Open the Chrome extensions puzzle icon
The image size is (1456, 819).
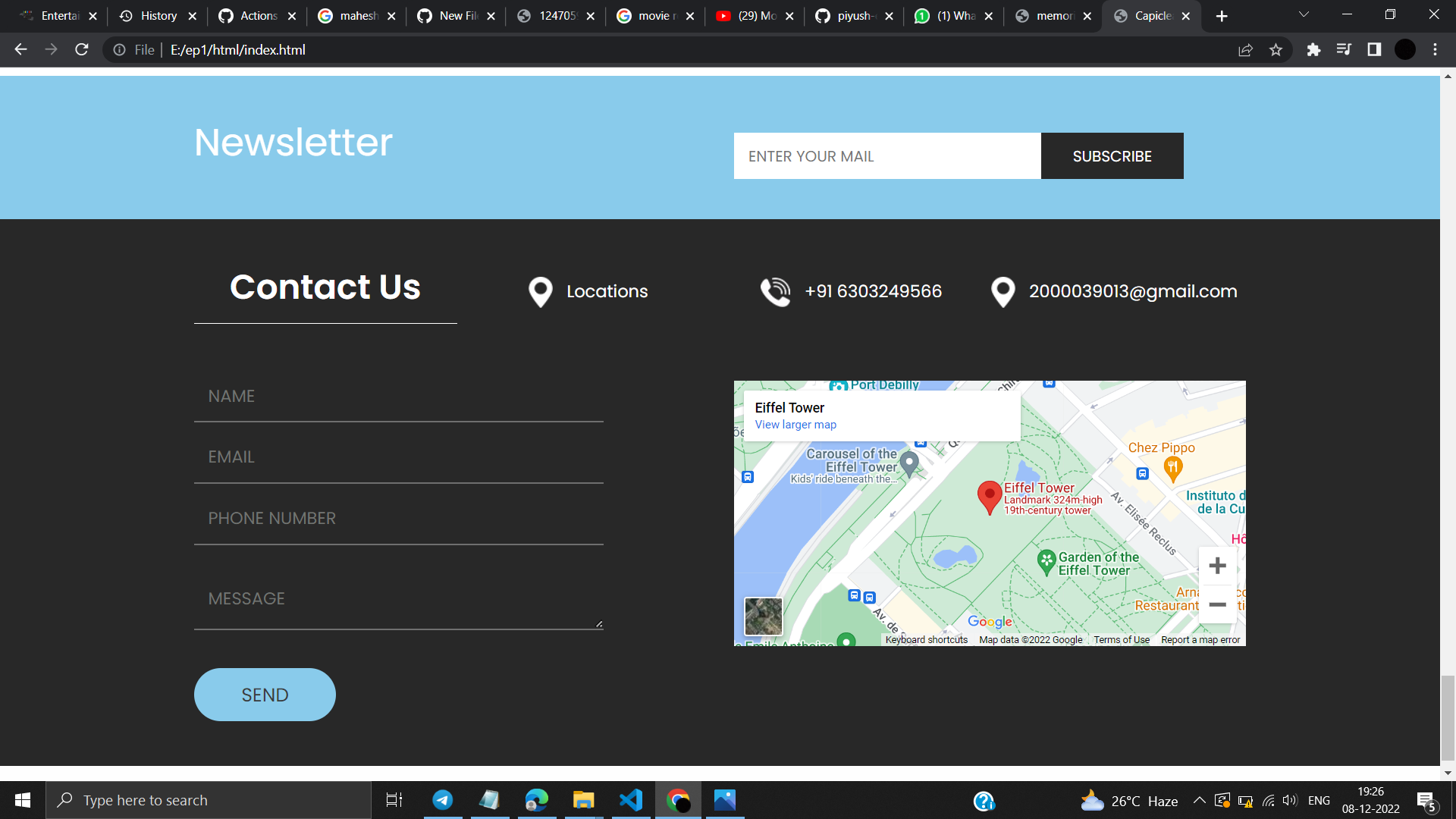(1314, 49)
